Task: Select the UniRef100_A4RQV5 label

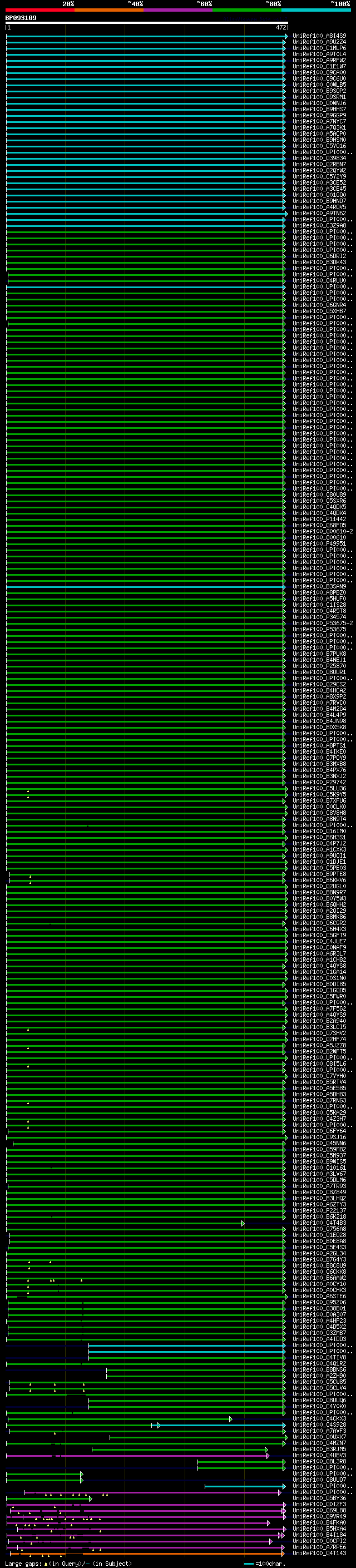Action: coord(319,207)
